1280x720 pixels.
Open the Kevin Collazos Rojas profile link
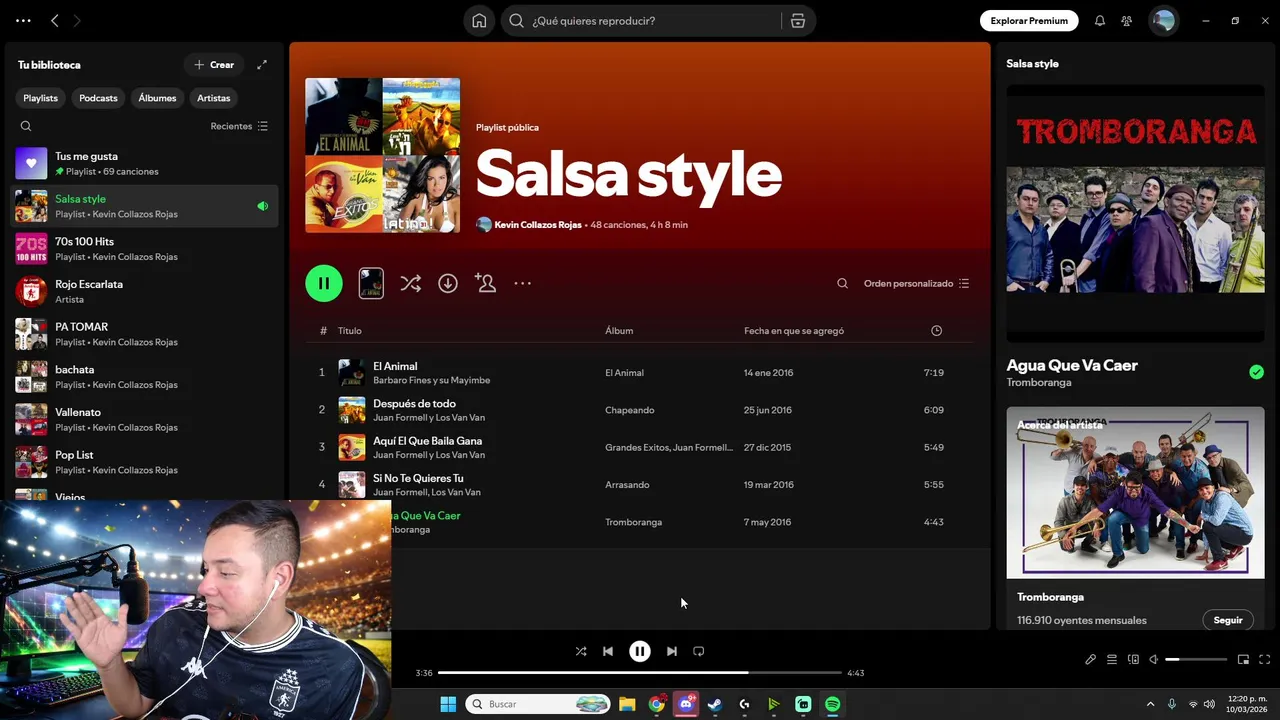pos(537,225)
